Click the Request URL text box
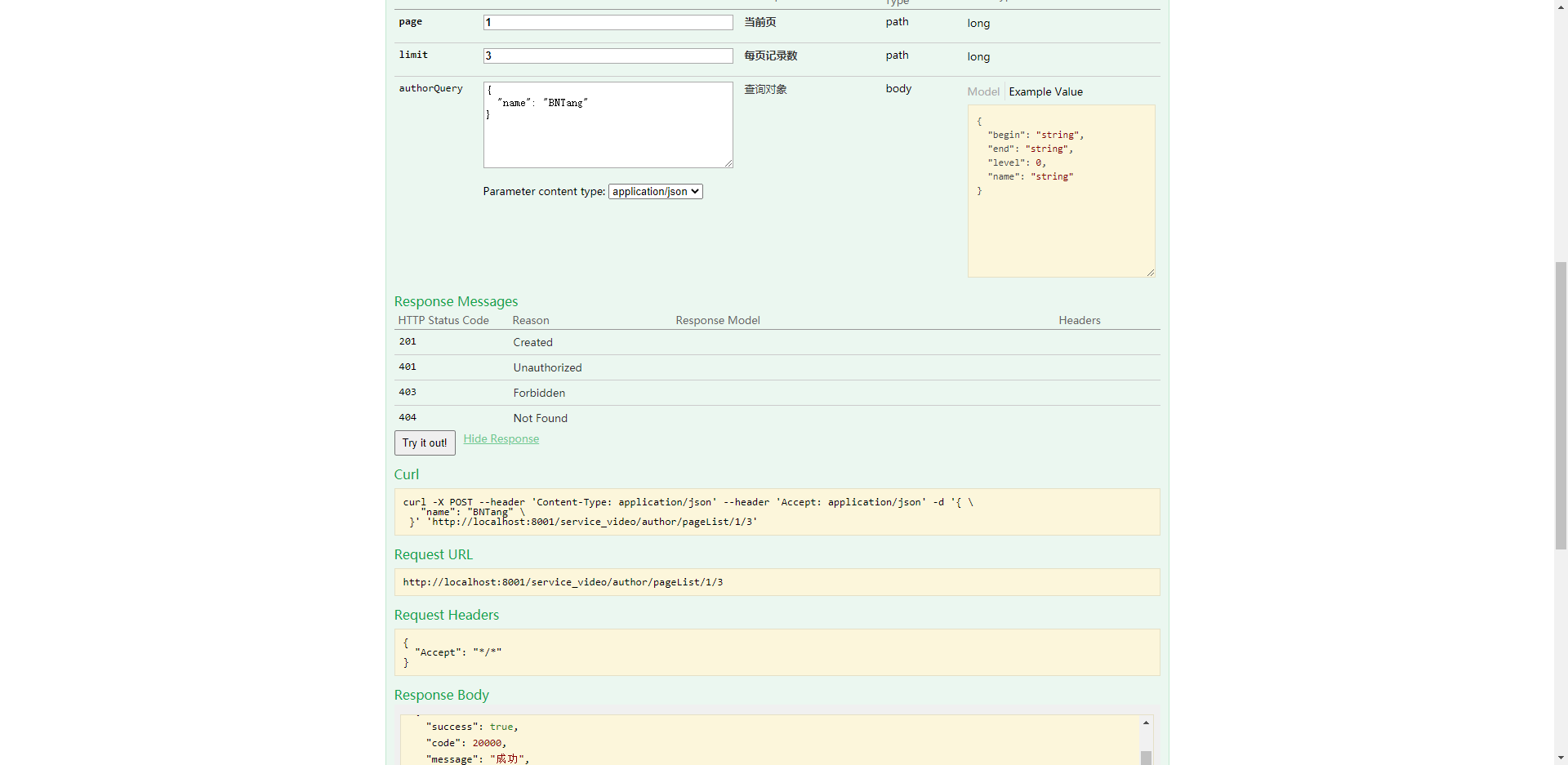This screenshot has width=1568, height=765. [777, 582]
